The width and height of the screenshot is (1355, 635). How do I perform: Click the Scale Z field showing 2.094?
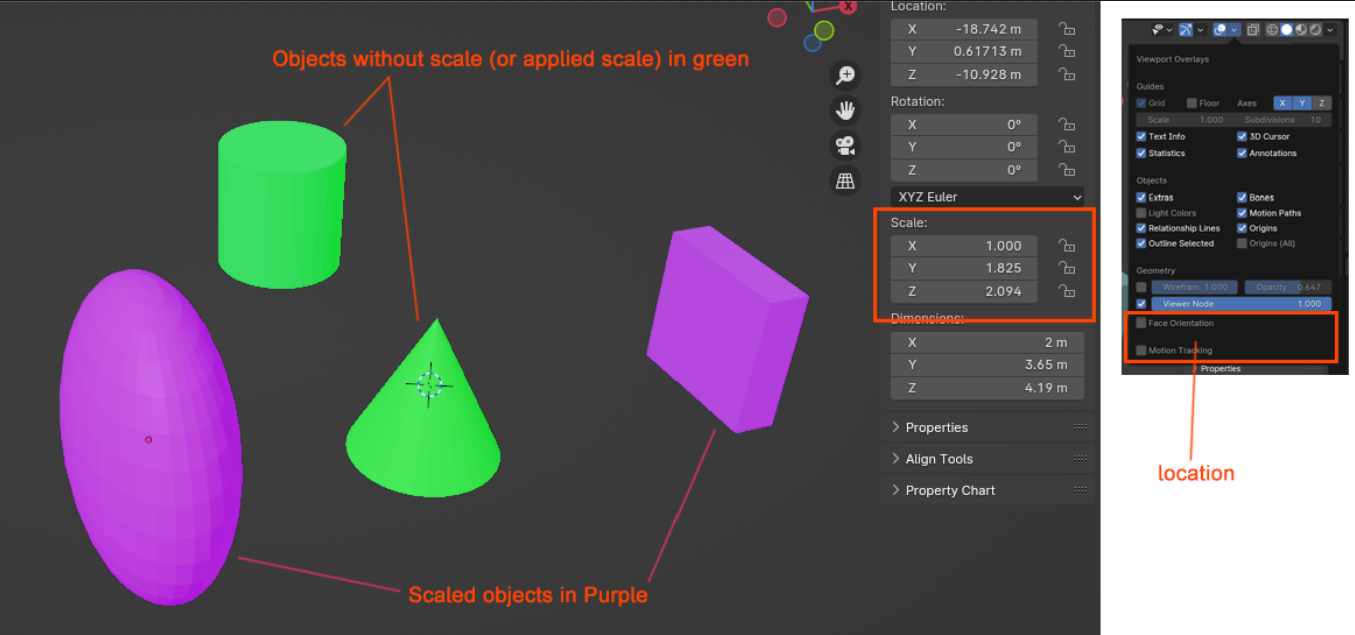click(x=964, y=291)
